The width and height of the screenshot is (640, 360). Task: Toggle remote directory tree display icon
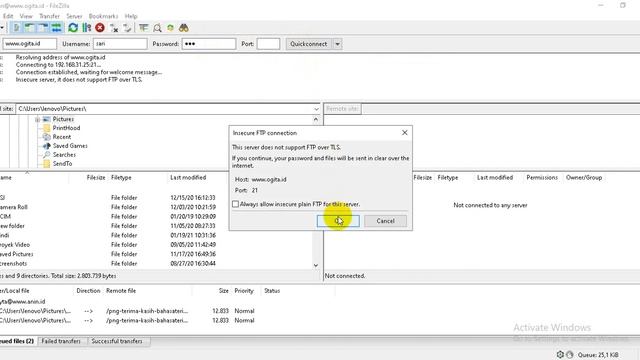(43, 28)
